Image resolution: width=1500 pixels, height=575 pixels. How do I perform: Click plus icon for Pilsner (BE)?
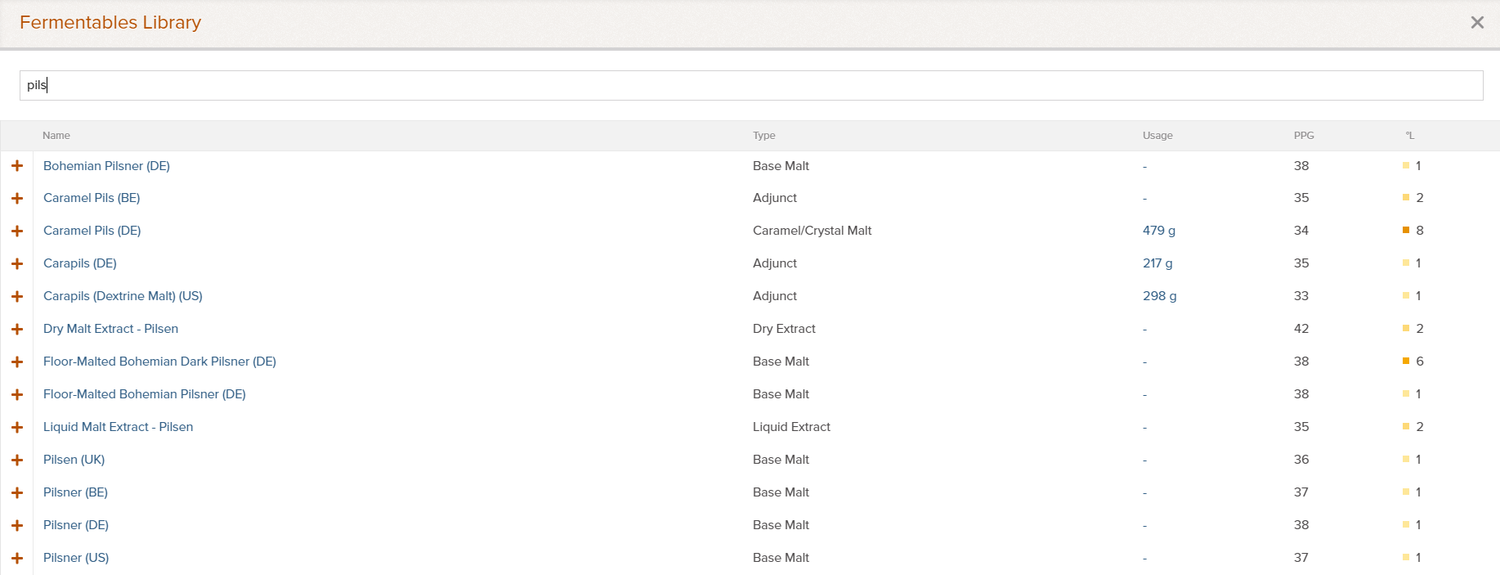(17, 492)
